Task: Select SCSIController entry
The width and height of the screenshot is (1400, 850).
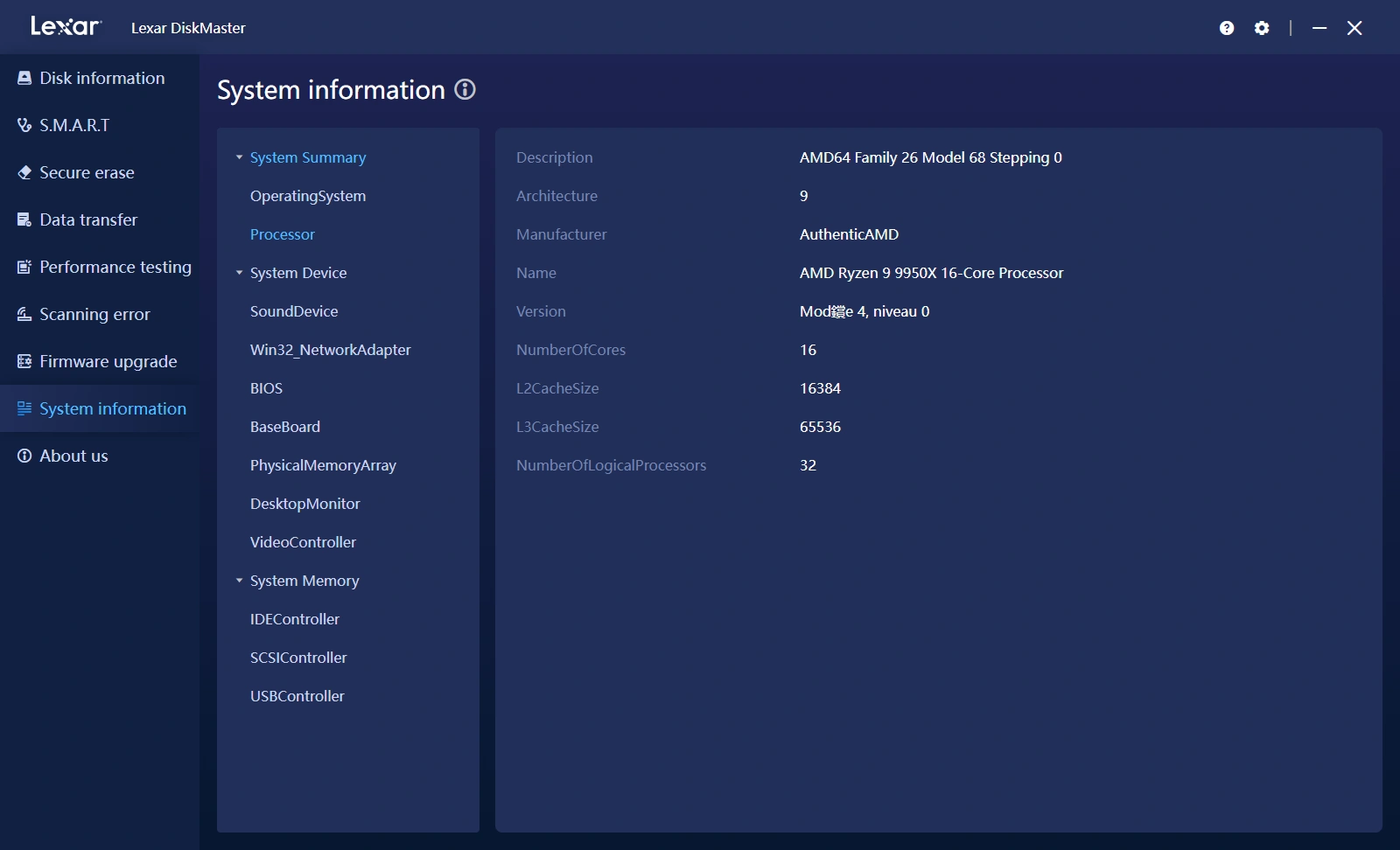Action: click(x=298, y=658)
